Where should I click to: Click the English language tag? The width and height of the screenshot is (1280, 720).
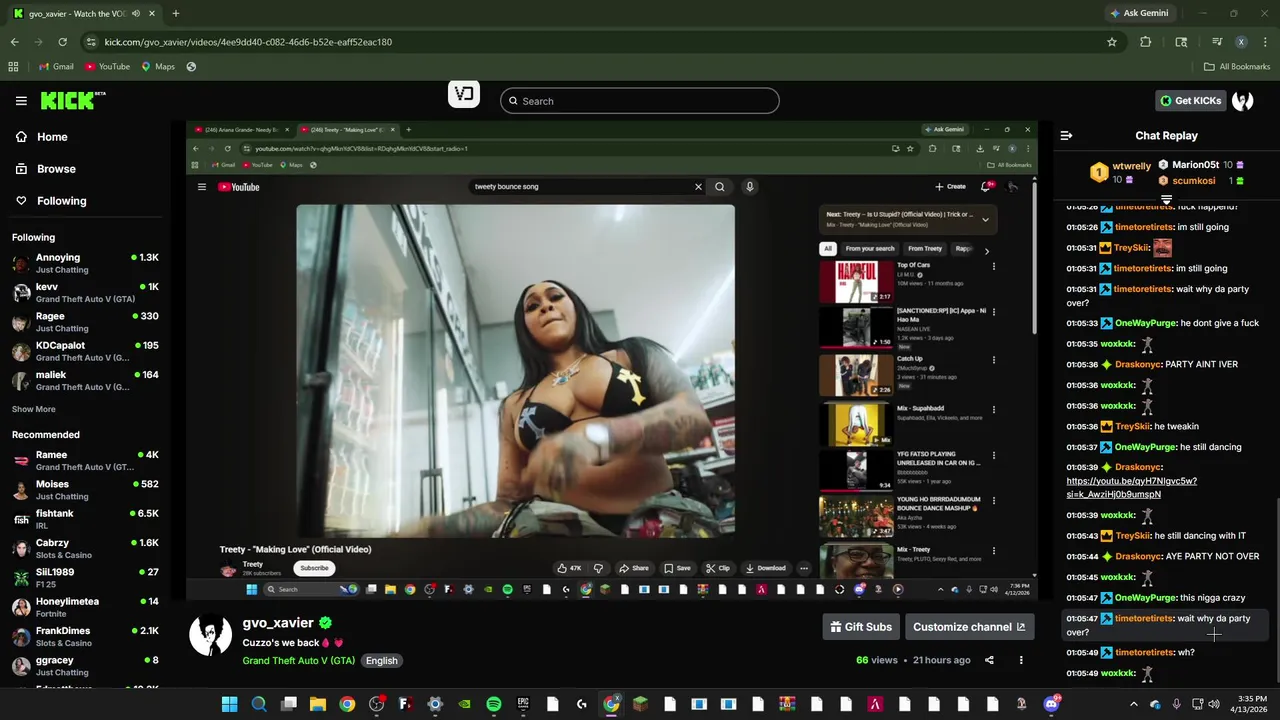coord(381,661)
